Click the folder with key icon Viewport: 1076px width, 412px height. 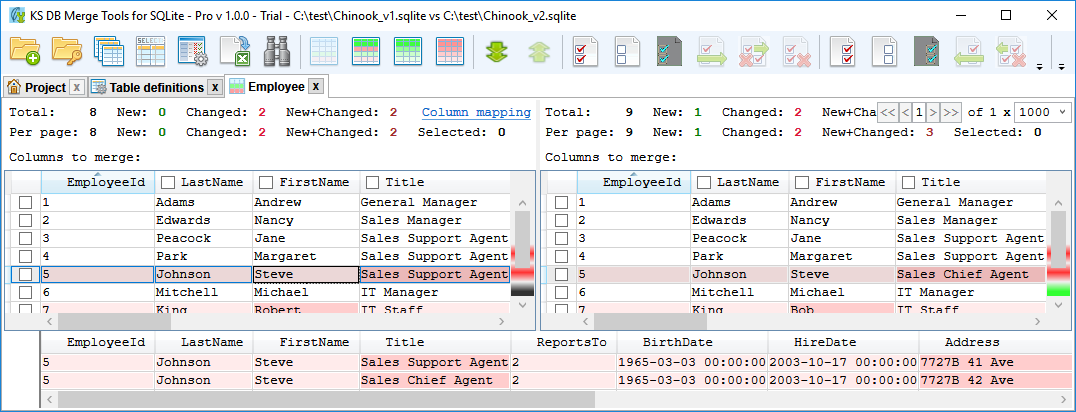[67, 52]
